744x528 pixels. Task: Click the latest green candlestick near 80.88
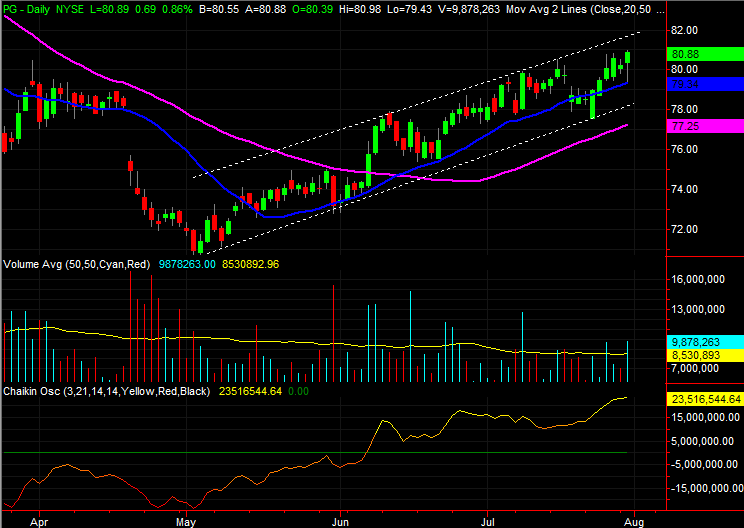tap(628, 57)
